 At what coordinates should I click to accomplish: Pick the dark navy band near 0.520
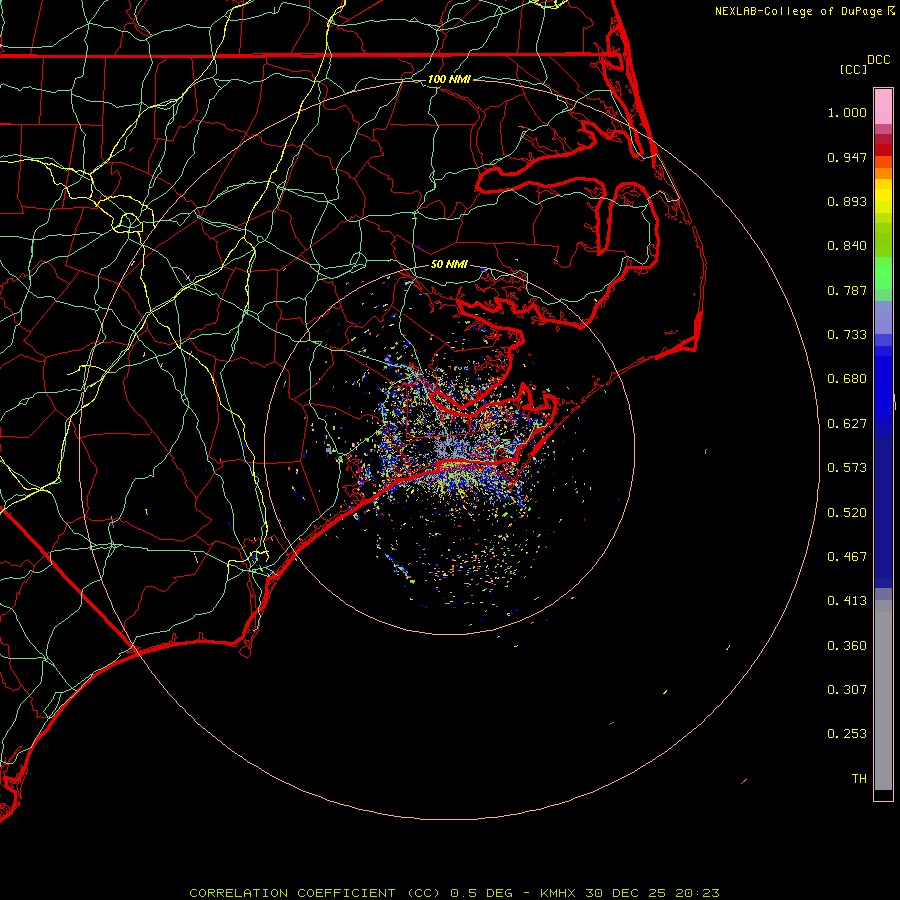[883, 506]
